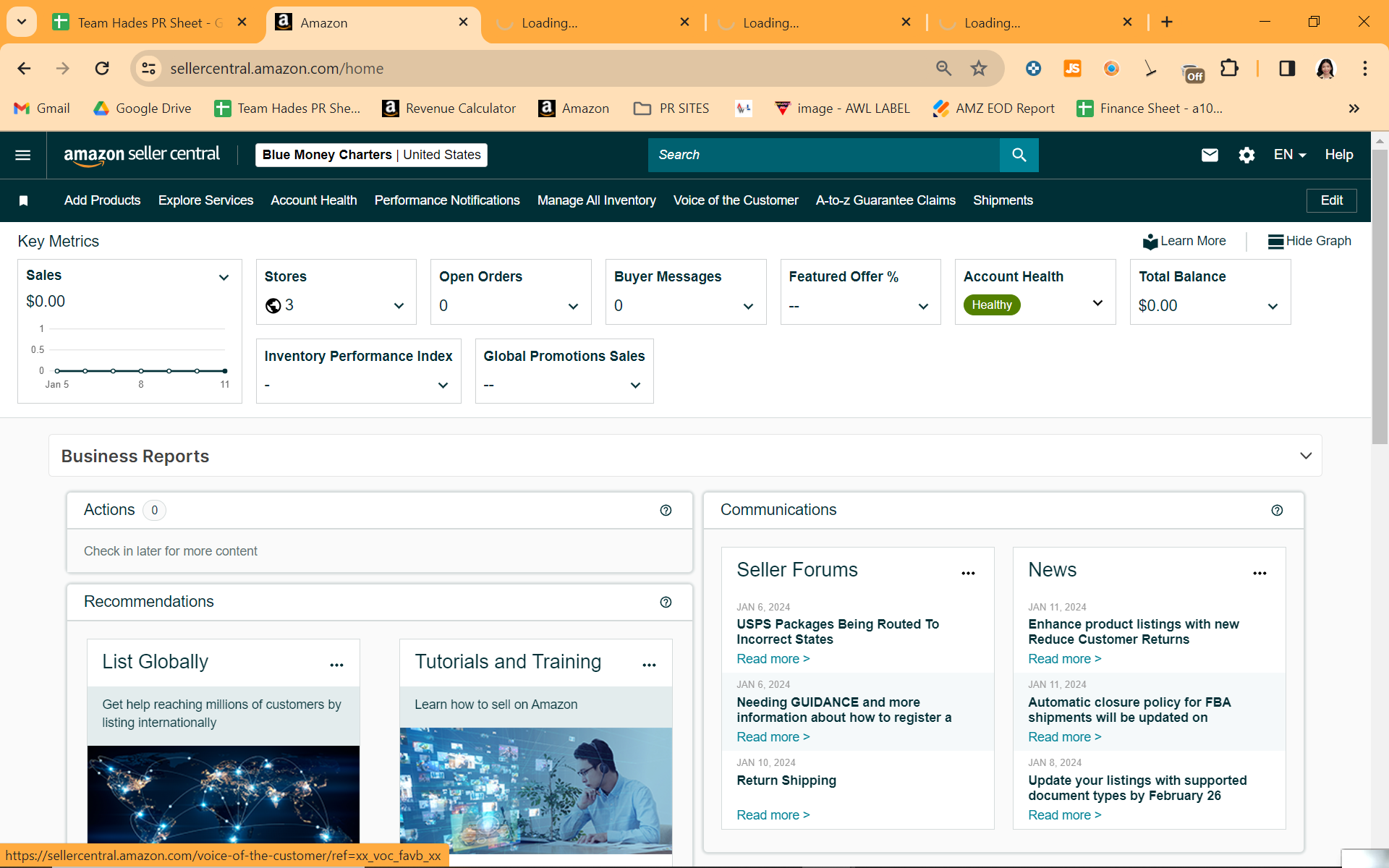Screen dimensions: 1389x868
Task: Open Performance Notifications in the favorites bar
Action: (x=447, y=200)
